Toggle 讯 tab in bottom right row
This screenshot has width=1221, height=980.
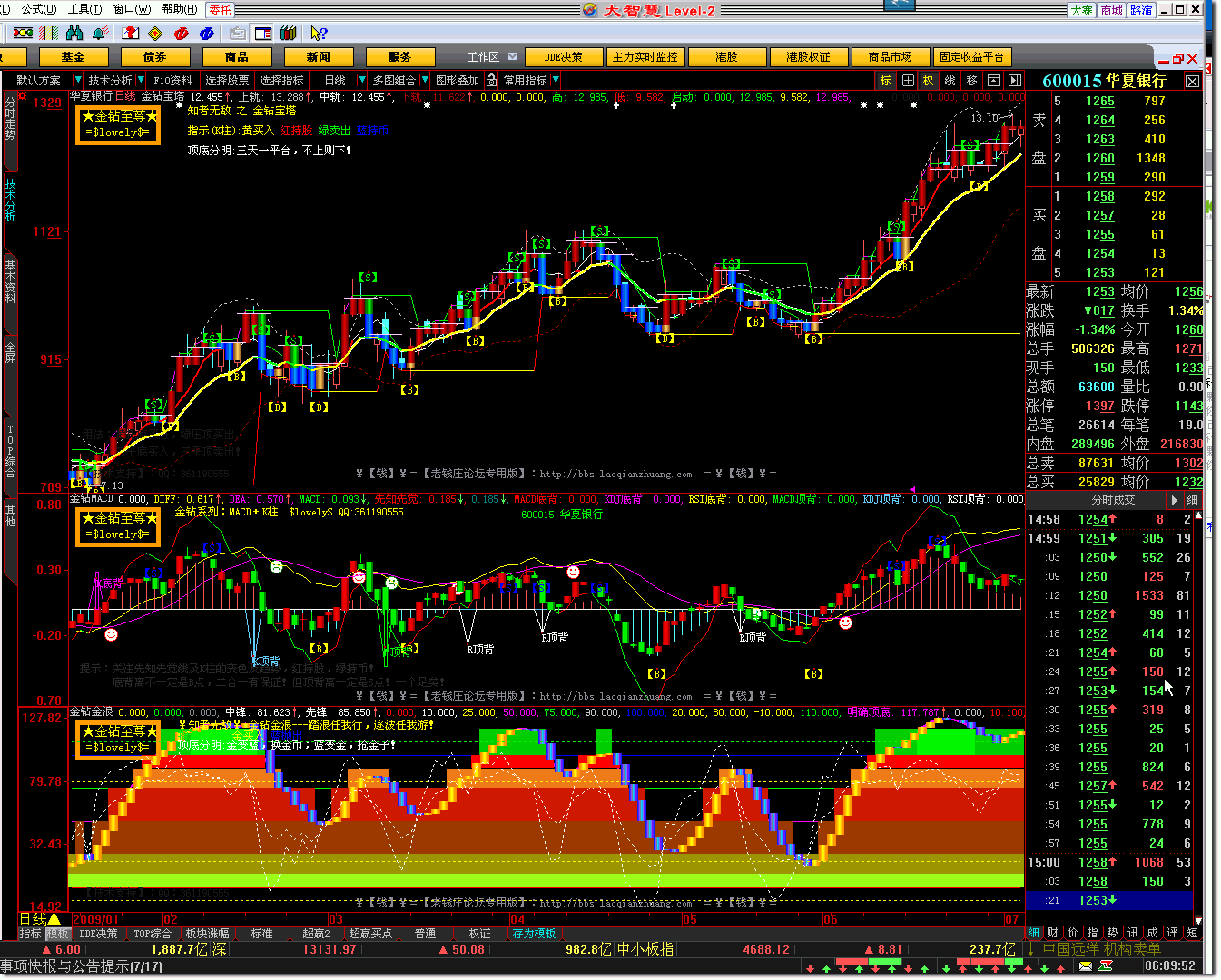[1132, 933]
